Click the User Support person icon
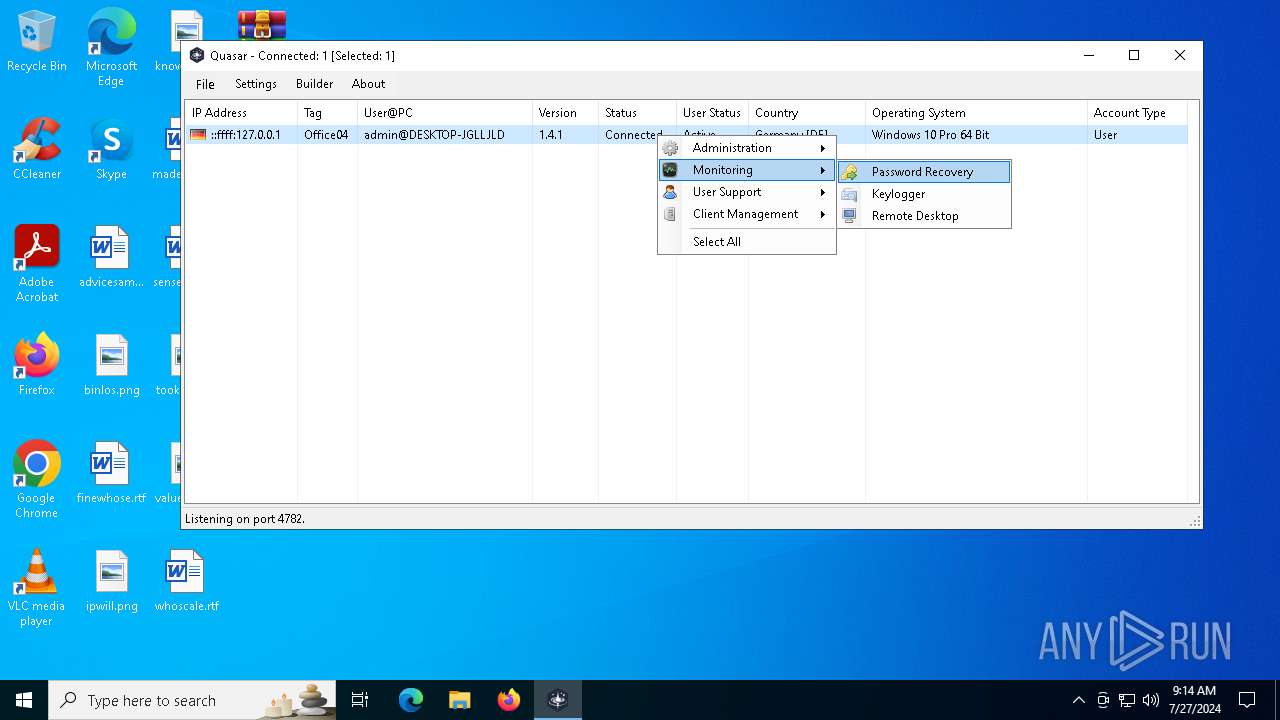1280x720 pixels. pyautogui.click(x=670, y=192)
